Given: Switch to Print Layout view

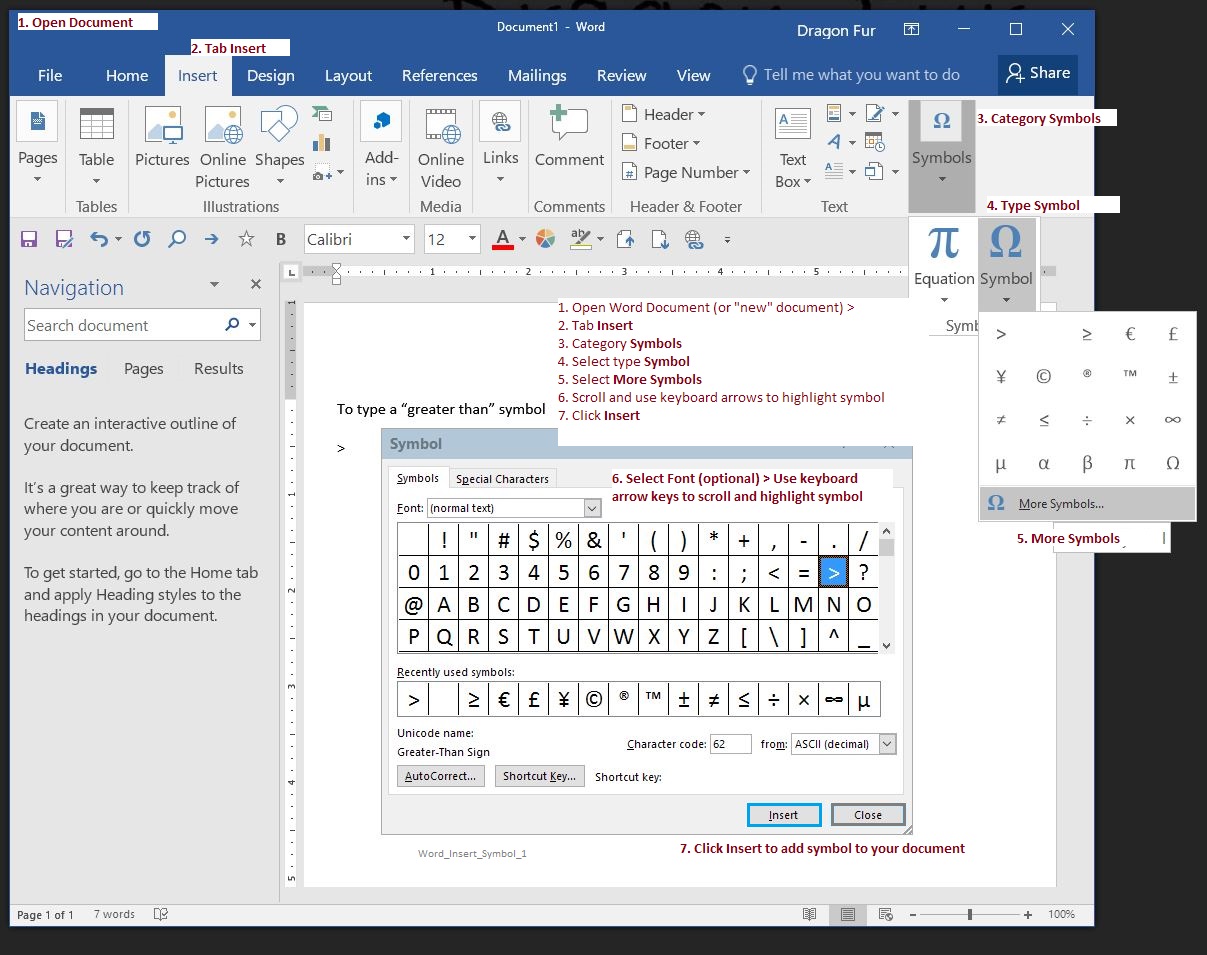Looking at the screenshot, I should [x=847, y=914].
